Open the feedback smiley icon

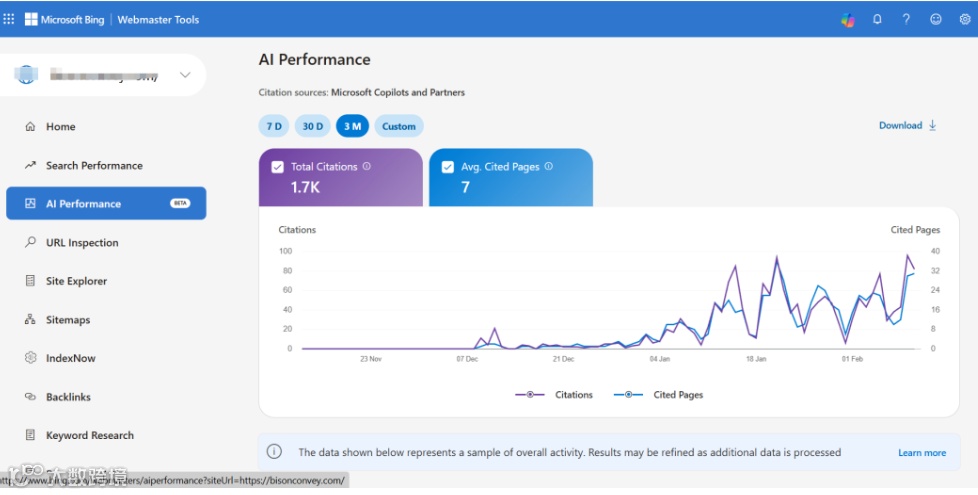pos(936,19)
